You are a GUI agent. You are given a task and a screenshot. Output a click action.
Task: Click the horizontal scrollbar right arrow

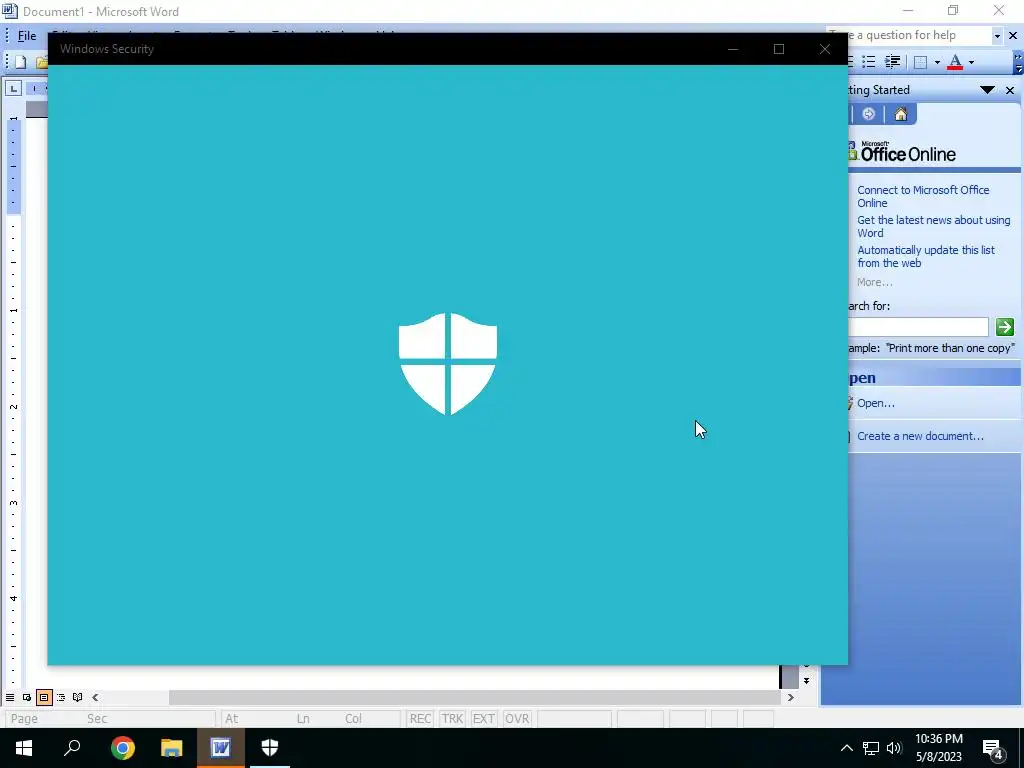coord(790,697)
